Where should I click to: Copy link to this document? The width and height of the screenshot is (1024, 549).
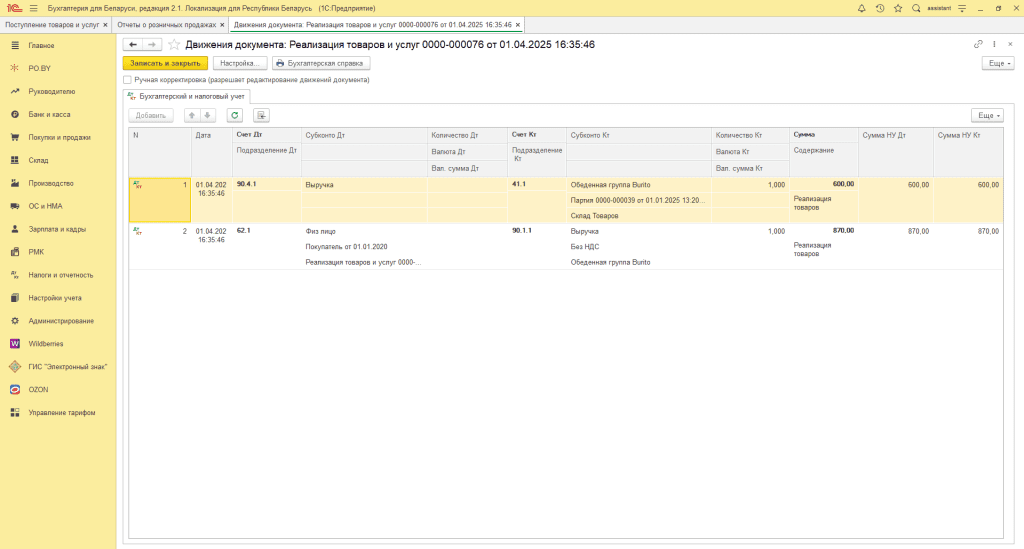coord(978,44)
